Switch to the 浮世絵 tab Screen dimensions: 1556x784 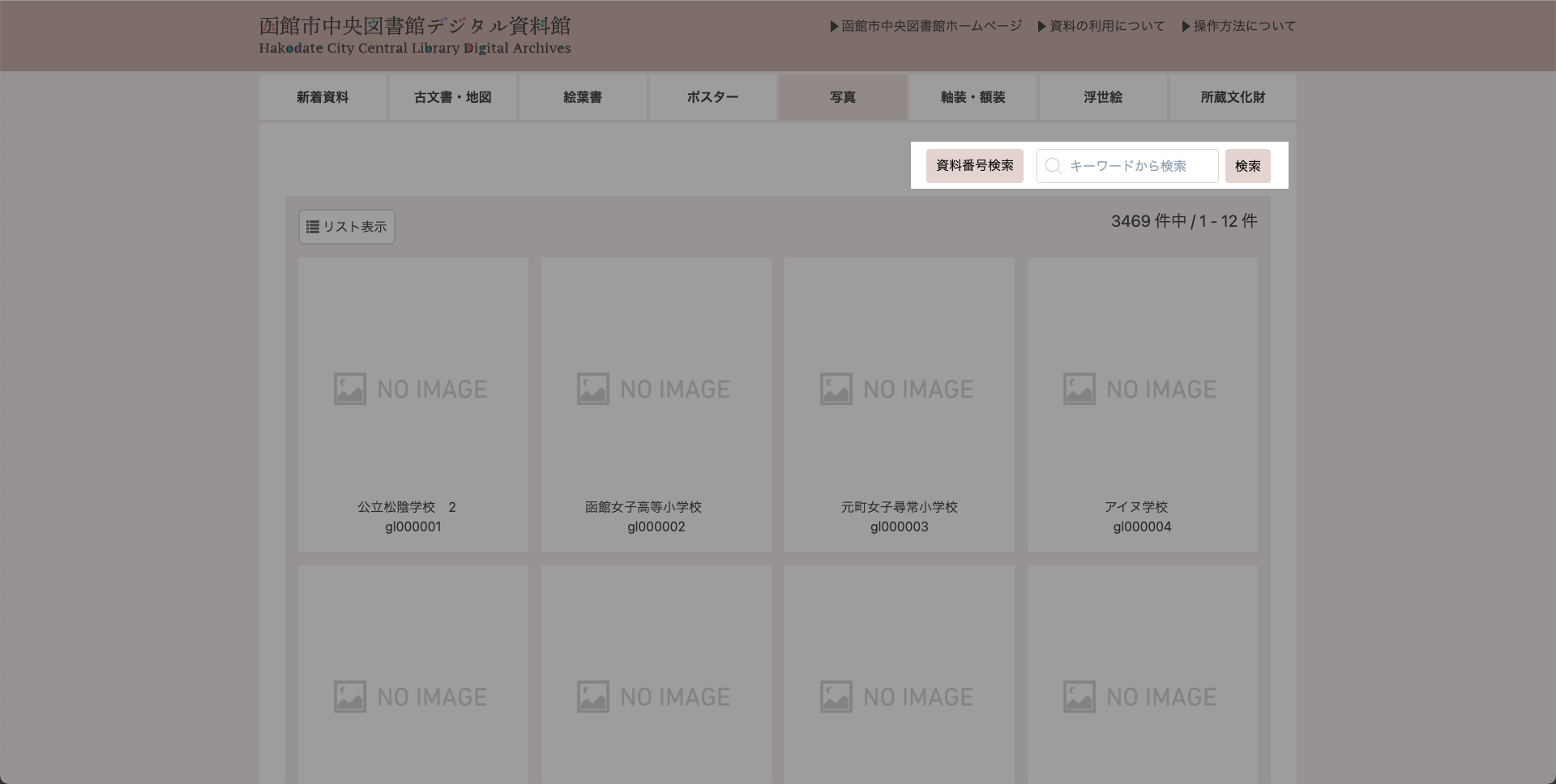(1103, 97)
